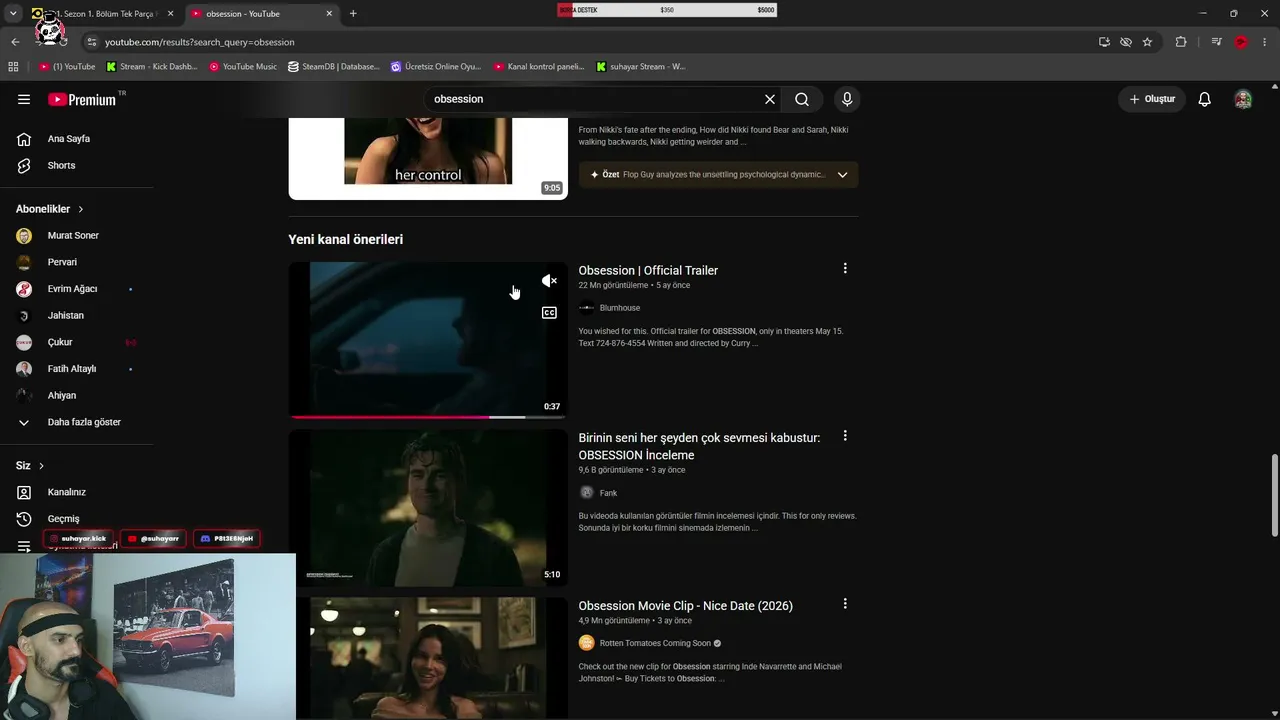Open the 5:10 İnceleme video thumbnail
Image resolution: width=1280 pixels, height=720 pixels.
tap(428, 508)
